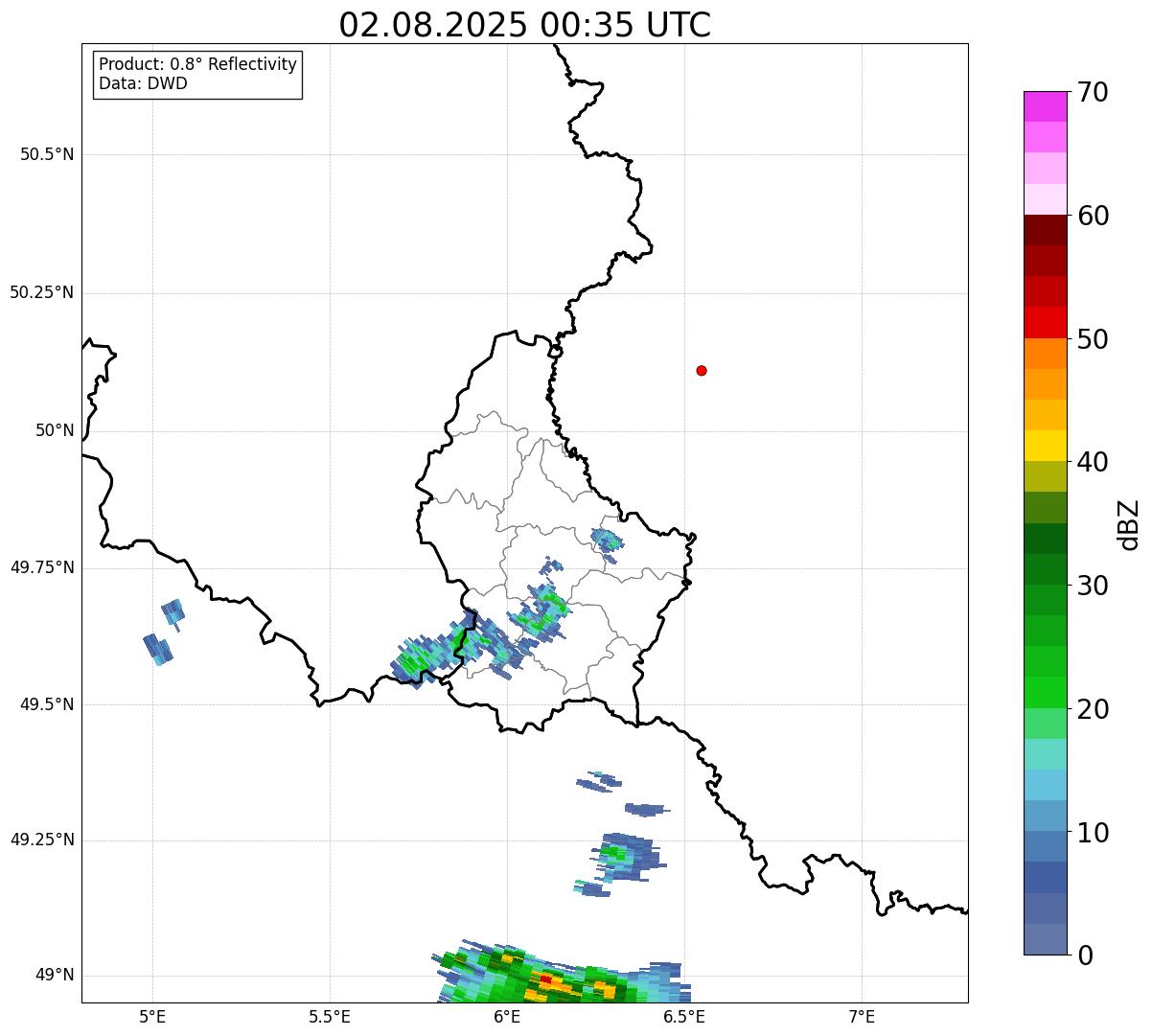Click the yellow colorbar segment above 40
The width and height of the screenshot is (1152, 1036).
click(x=1045, y=447)
